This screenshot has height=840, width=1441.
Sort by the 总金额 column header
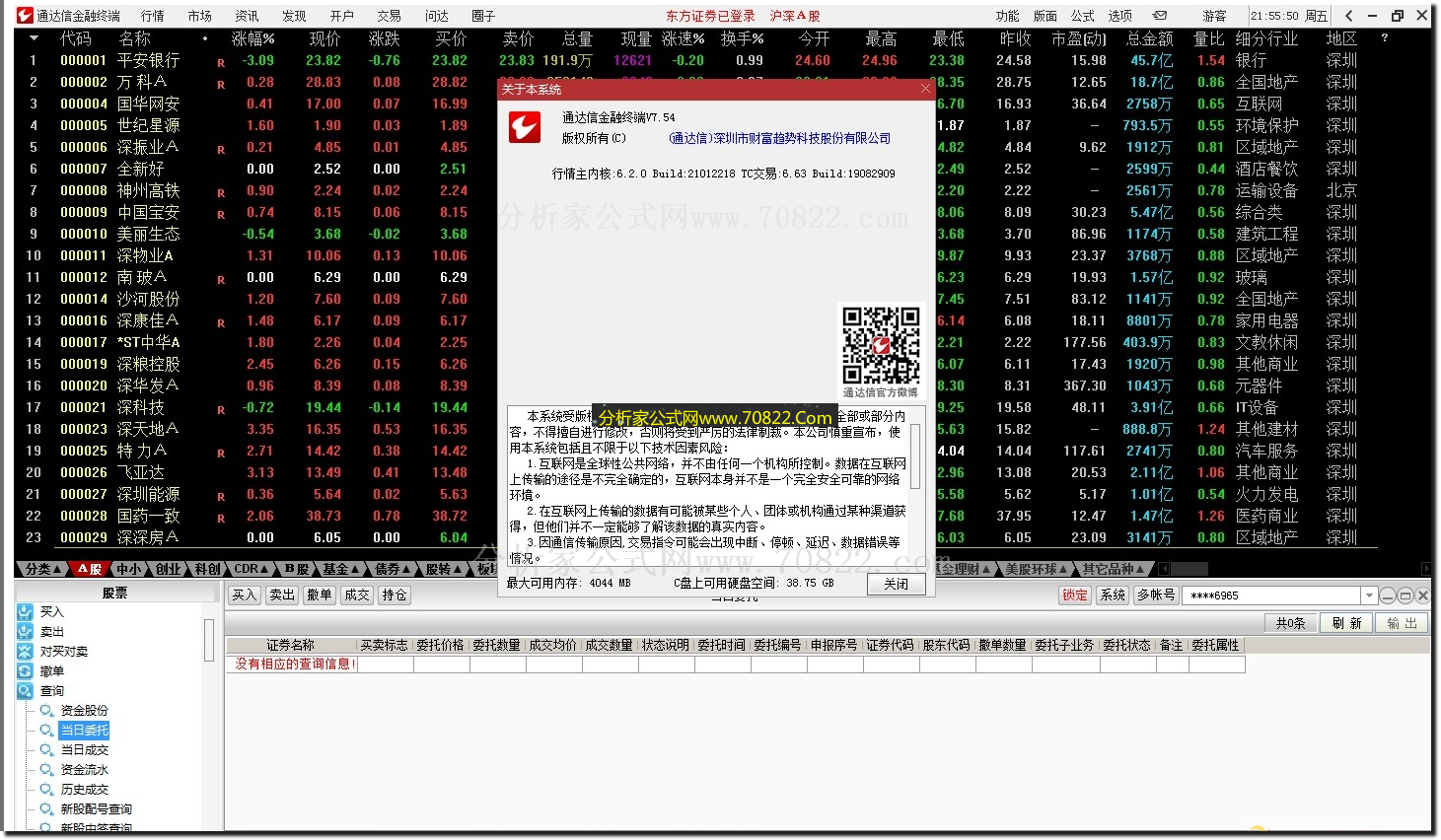tap(1150, 38)
